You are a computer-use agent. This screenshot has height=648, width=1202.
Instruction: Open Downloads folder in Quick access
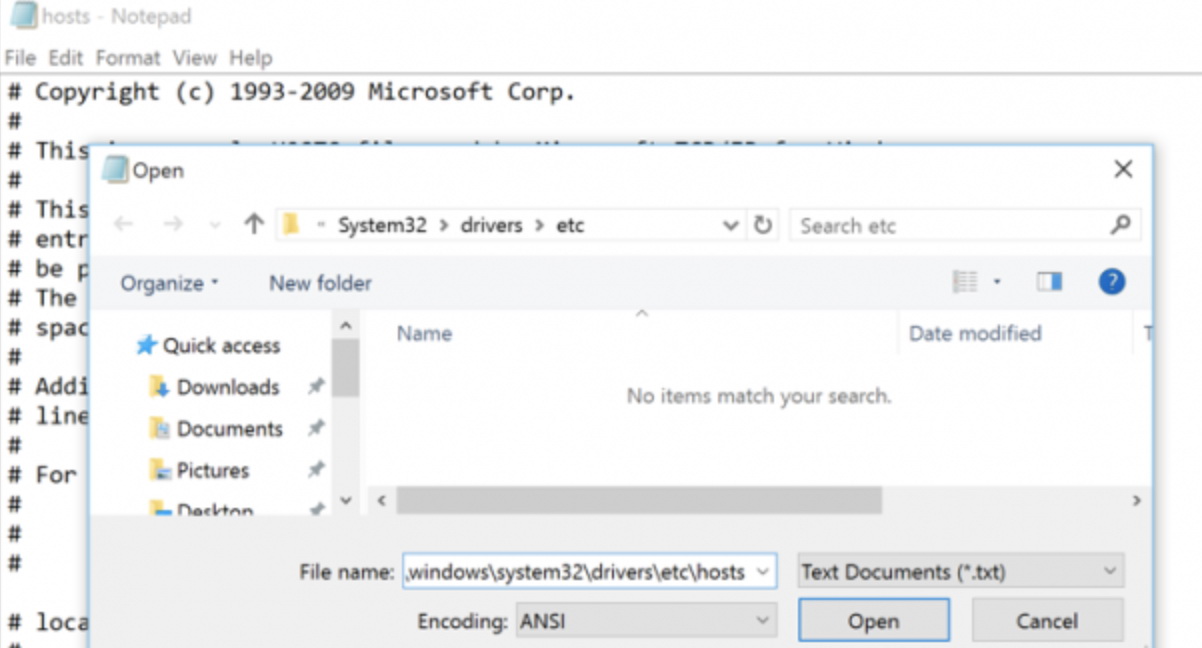227,387
